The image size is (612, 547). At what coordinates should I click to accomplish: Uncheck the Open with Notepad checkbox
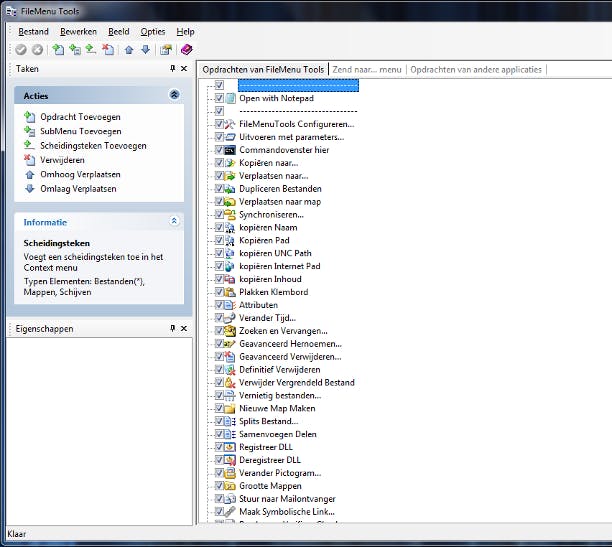click(x=219, y=98)
